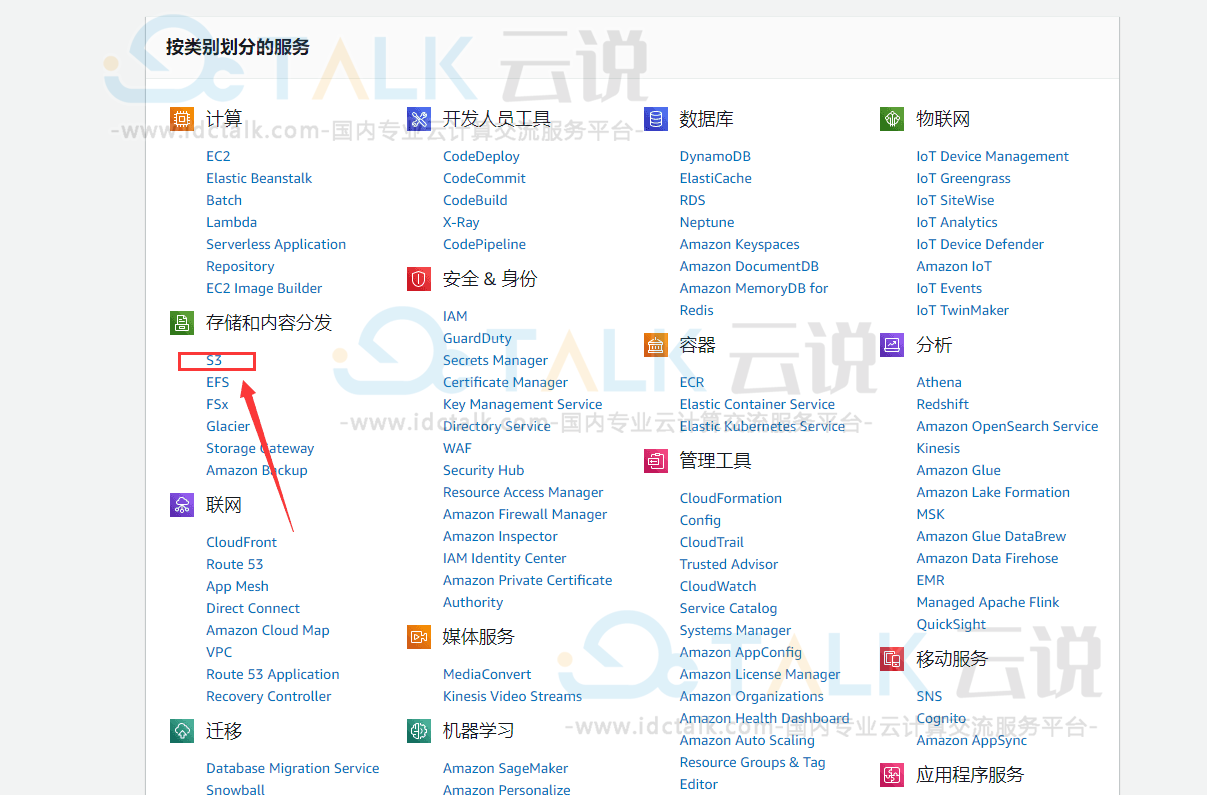Open Secrets Manager
Image resolution: width=1207 pixels, height=795 pixels.
click(495, 360)
